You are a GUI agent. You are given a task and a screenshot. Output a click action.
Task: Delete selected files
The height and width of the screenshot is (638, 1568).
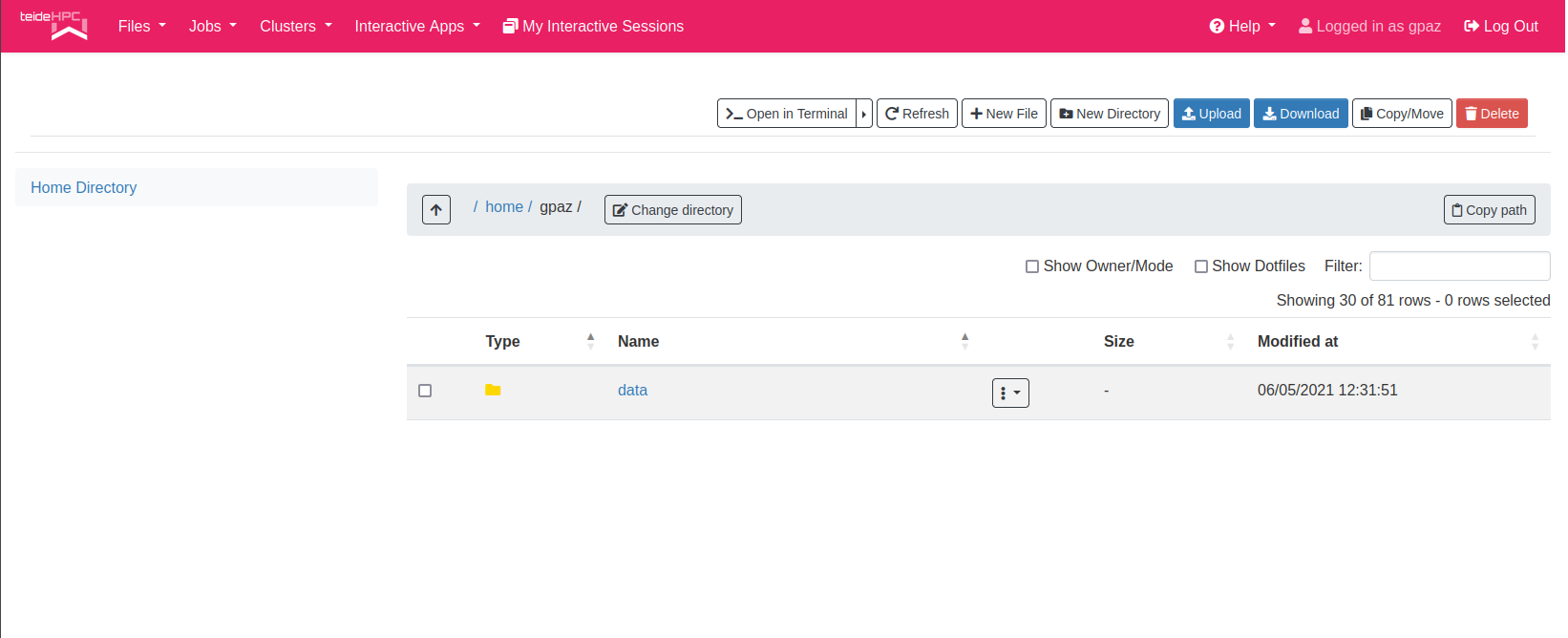[x=1491, y=114]
